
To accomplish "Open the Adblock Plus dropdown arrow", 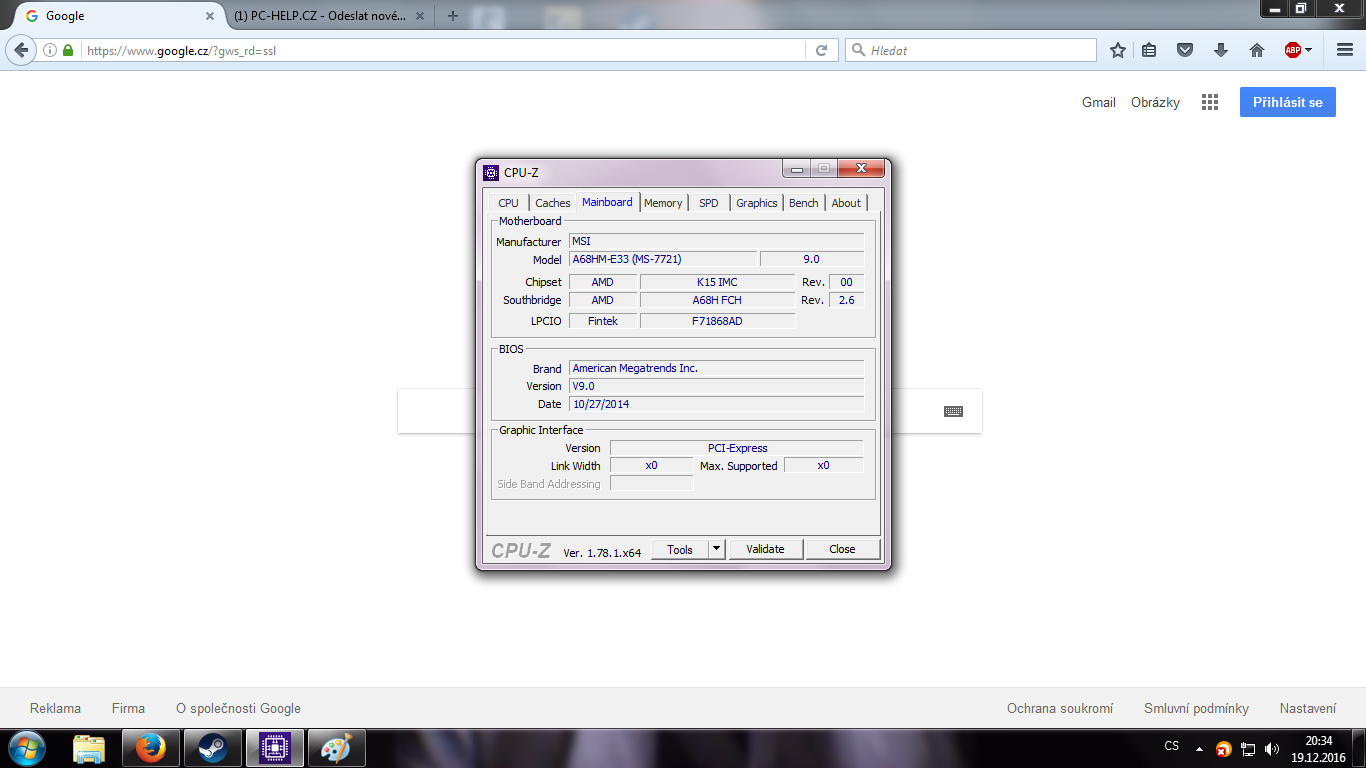I will (1308, 50).
